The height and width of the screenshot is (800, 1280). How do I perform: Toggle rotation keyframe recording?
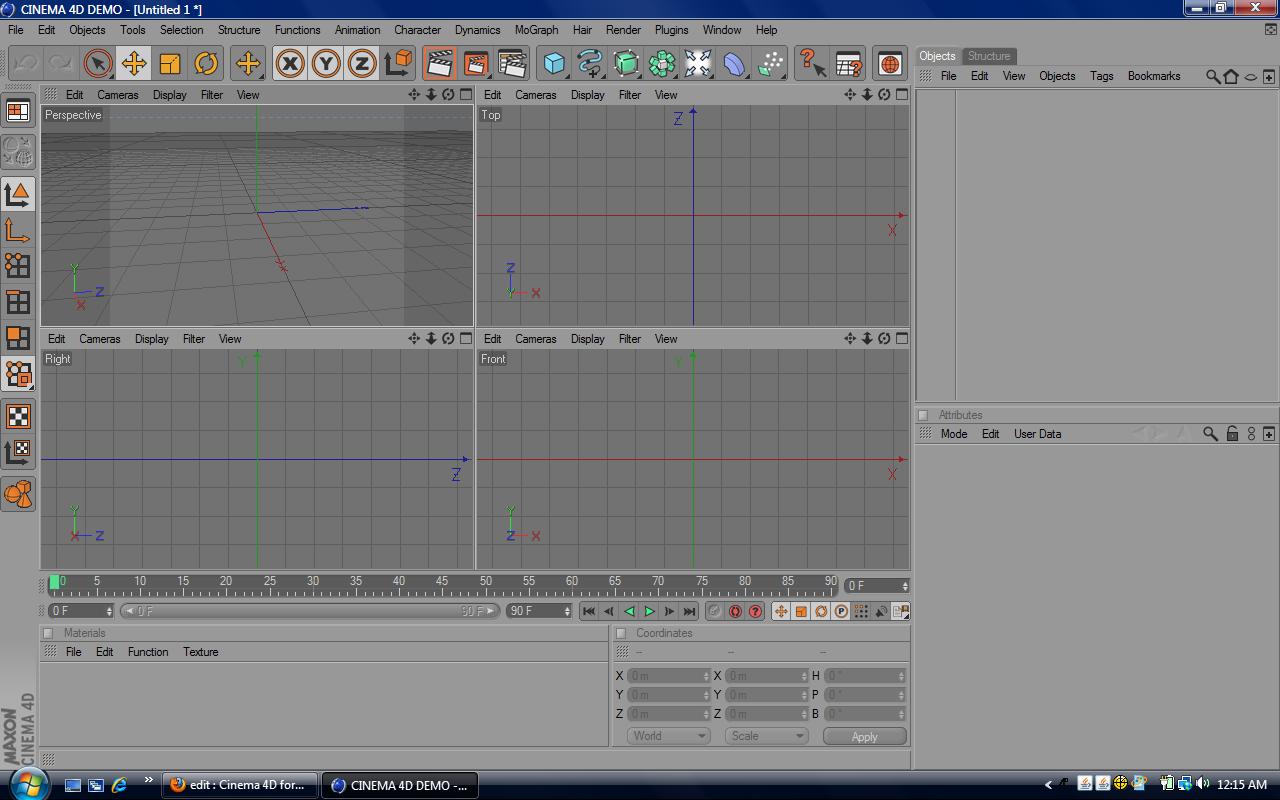click(821, 611)
